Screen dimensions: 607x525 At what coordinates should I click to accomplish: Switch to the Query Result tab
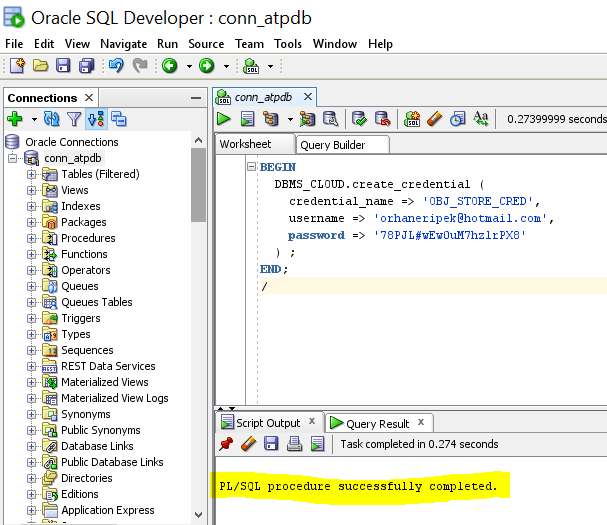[377, 424]
